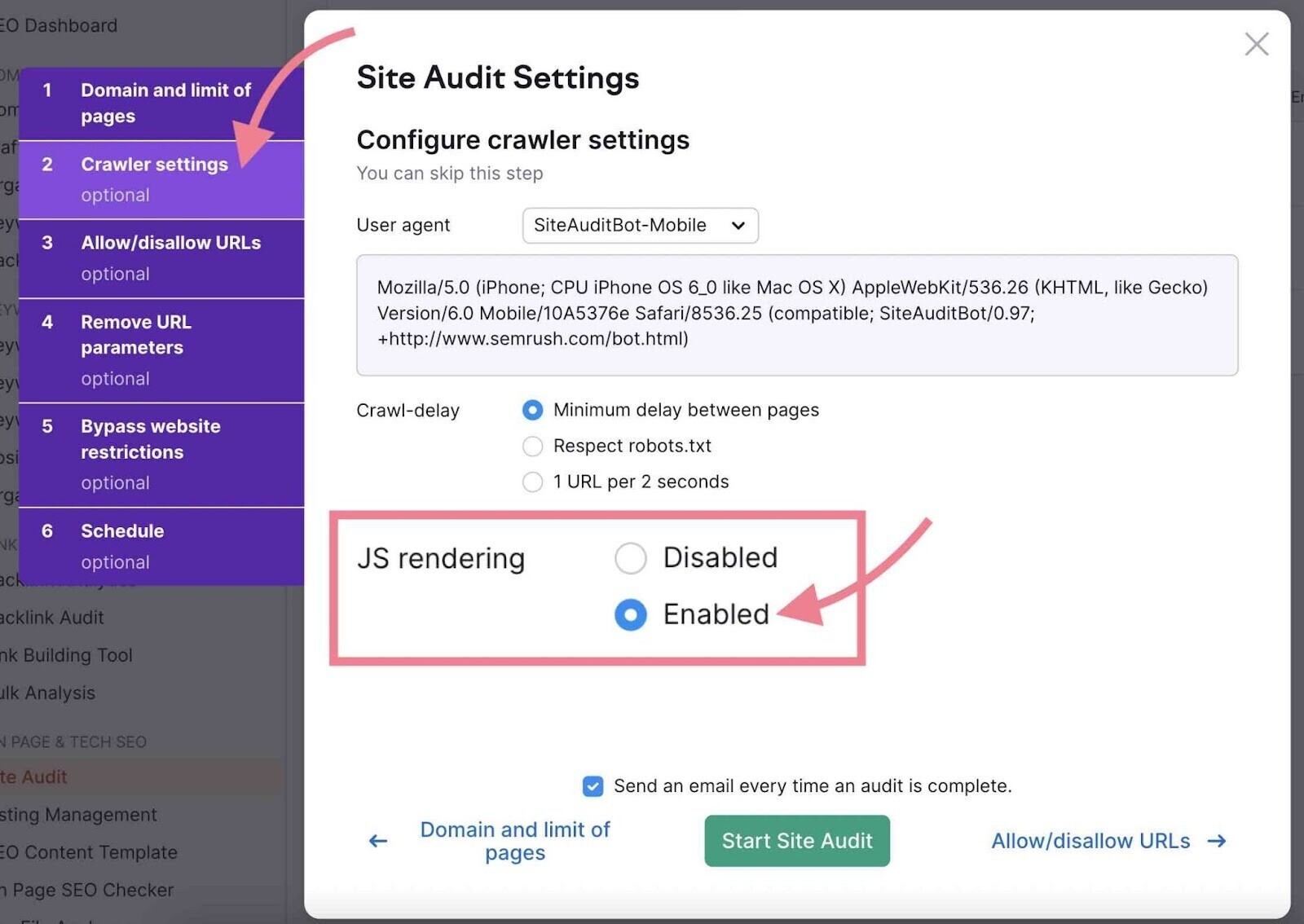
Task: Open step 5 Bypass website restrictions
Action: pos(163,452)
